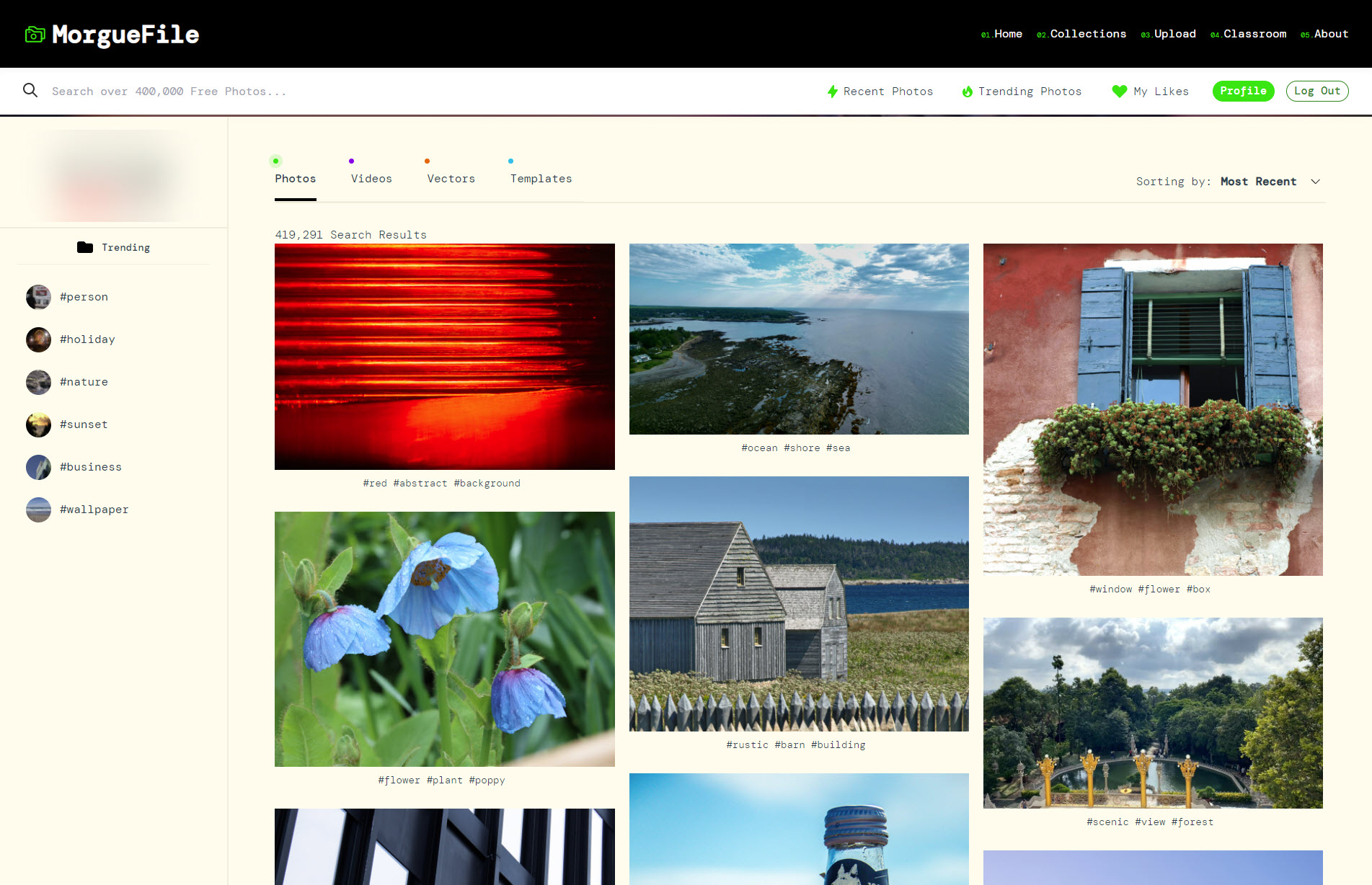Click the #person tag label

[84, 297]
